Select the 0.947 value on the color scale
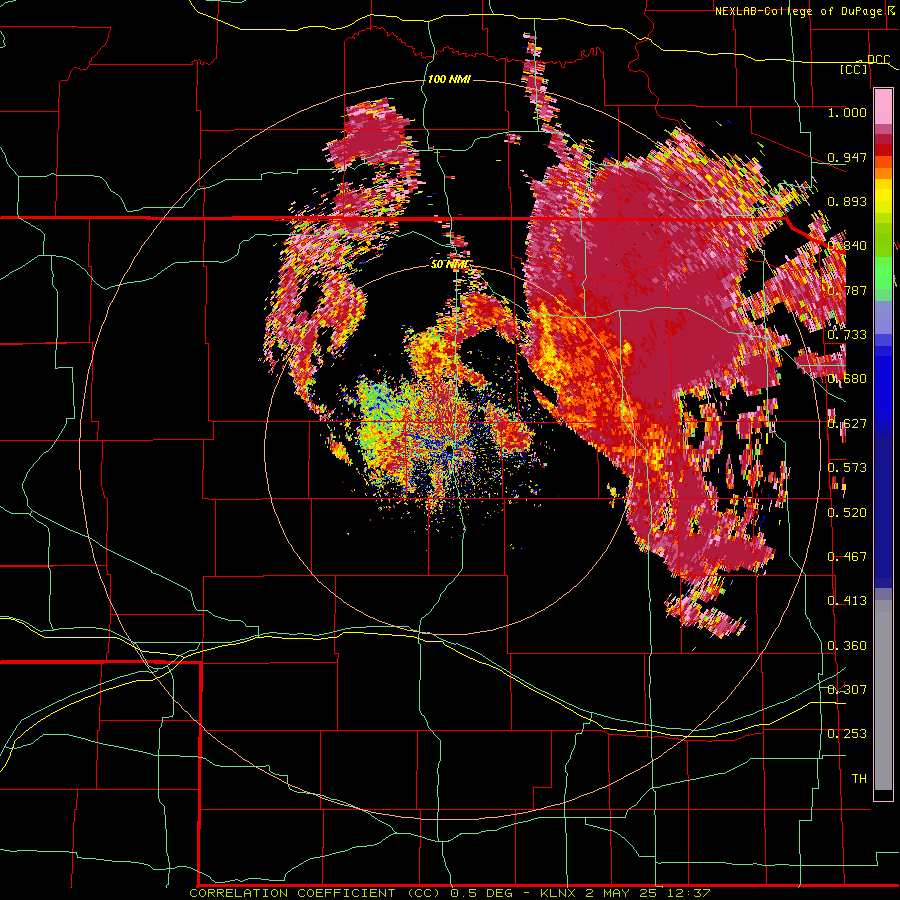 847,157
